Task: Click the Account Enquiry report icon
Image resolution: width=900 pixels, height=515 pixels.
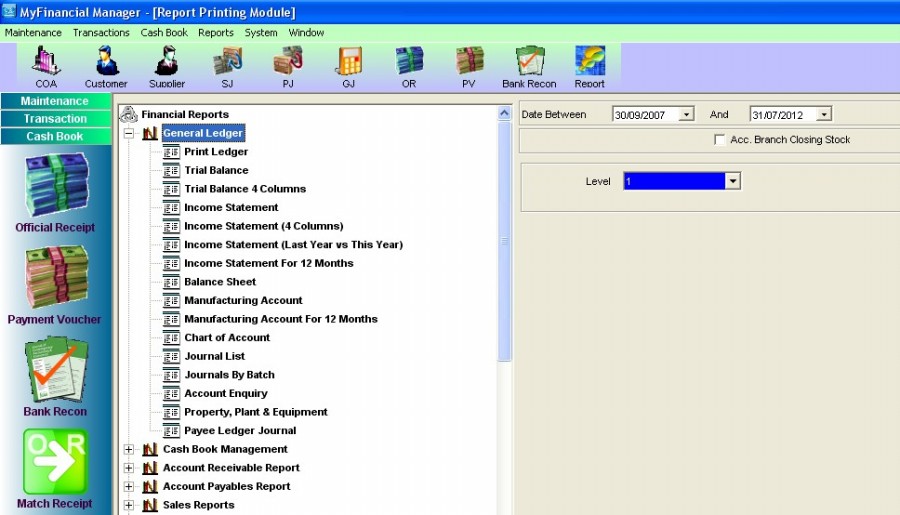Action: coord(171,394)
